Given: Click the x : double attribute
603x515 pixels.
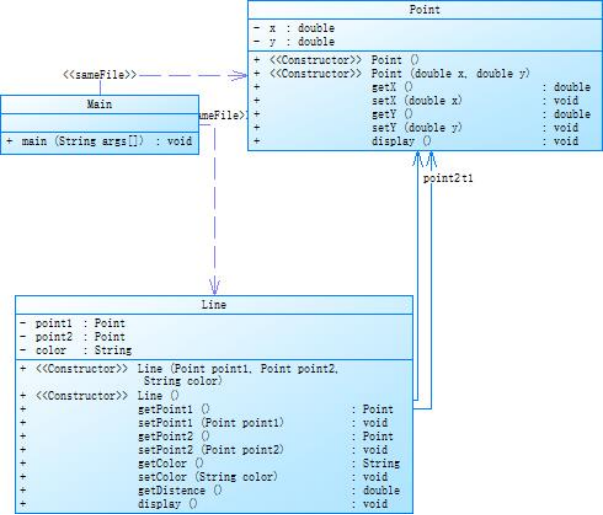Looking at the screenshot, I should [294, 28].
